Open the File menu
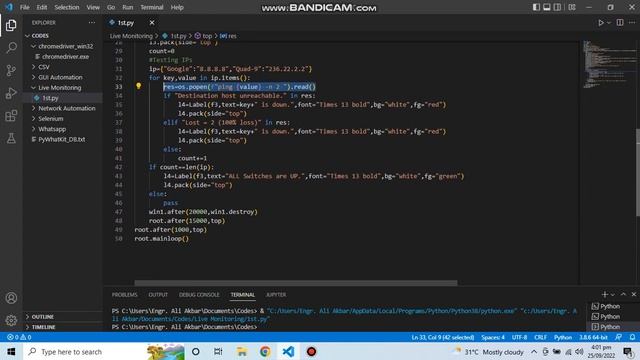This screenshot has width=640, height=360. click(x=24, y=7)
